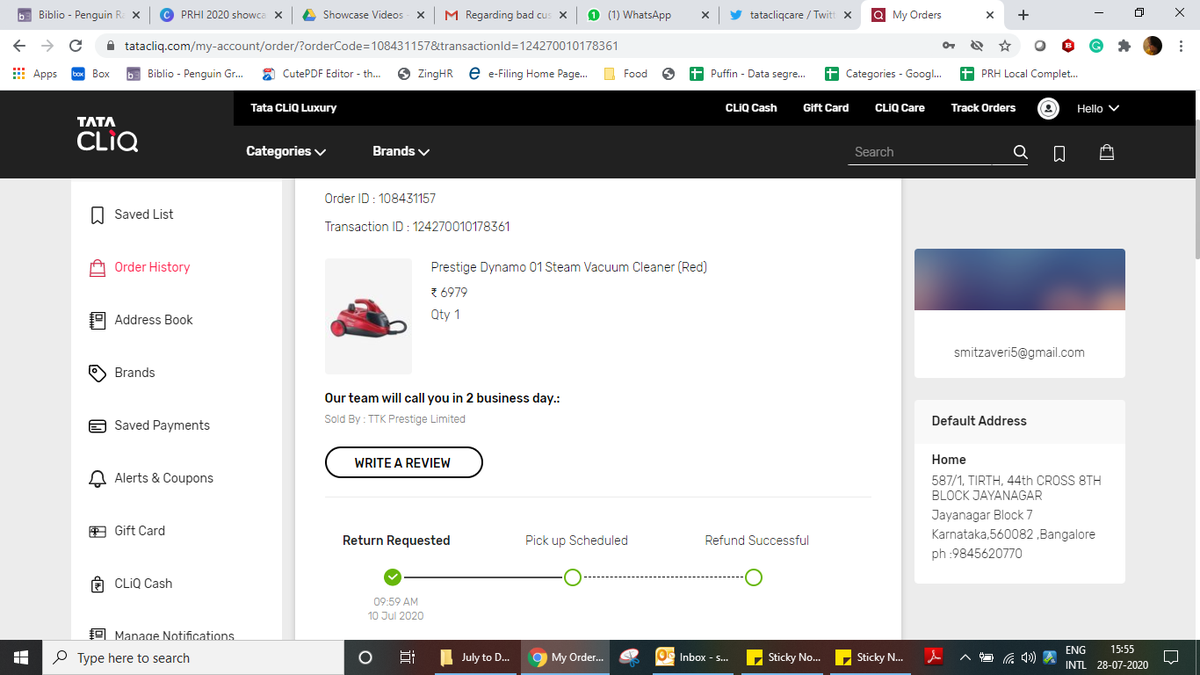Expand the Brands dropdown in header
Image resolution: width=1200 pixels, height=675 pixels.
[401, 151]
